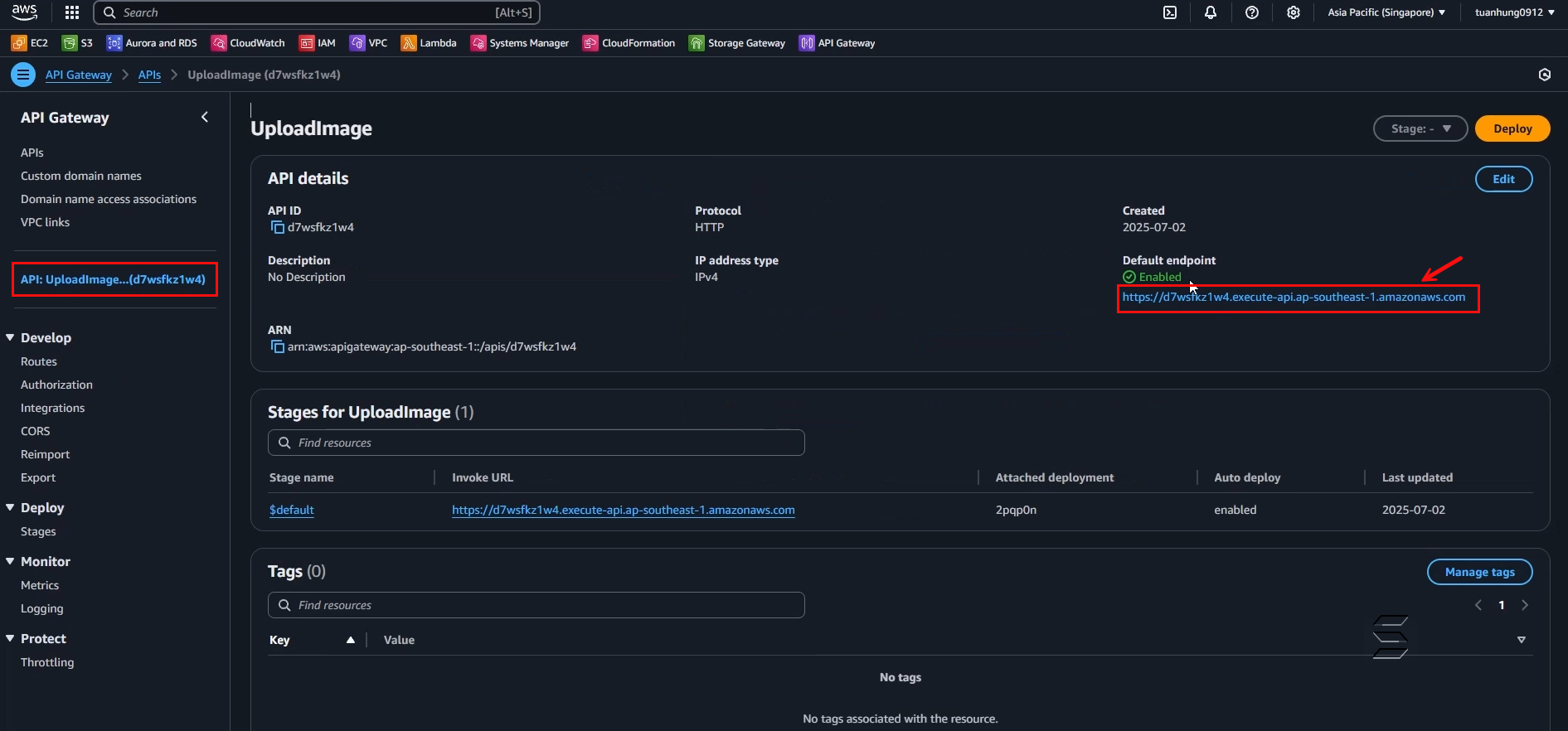The height and width of the screenshot is (731, 1568).
Task: Open Custom domain names in sidebar
Action: point(81,176)
